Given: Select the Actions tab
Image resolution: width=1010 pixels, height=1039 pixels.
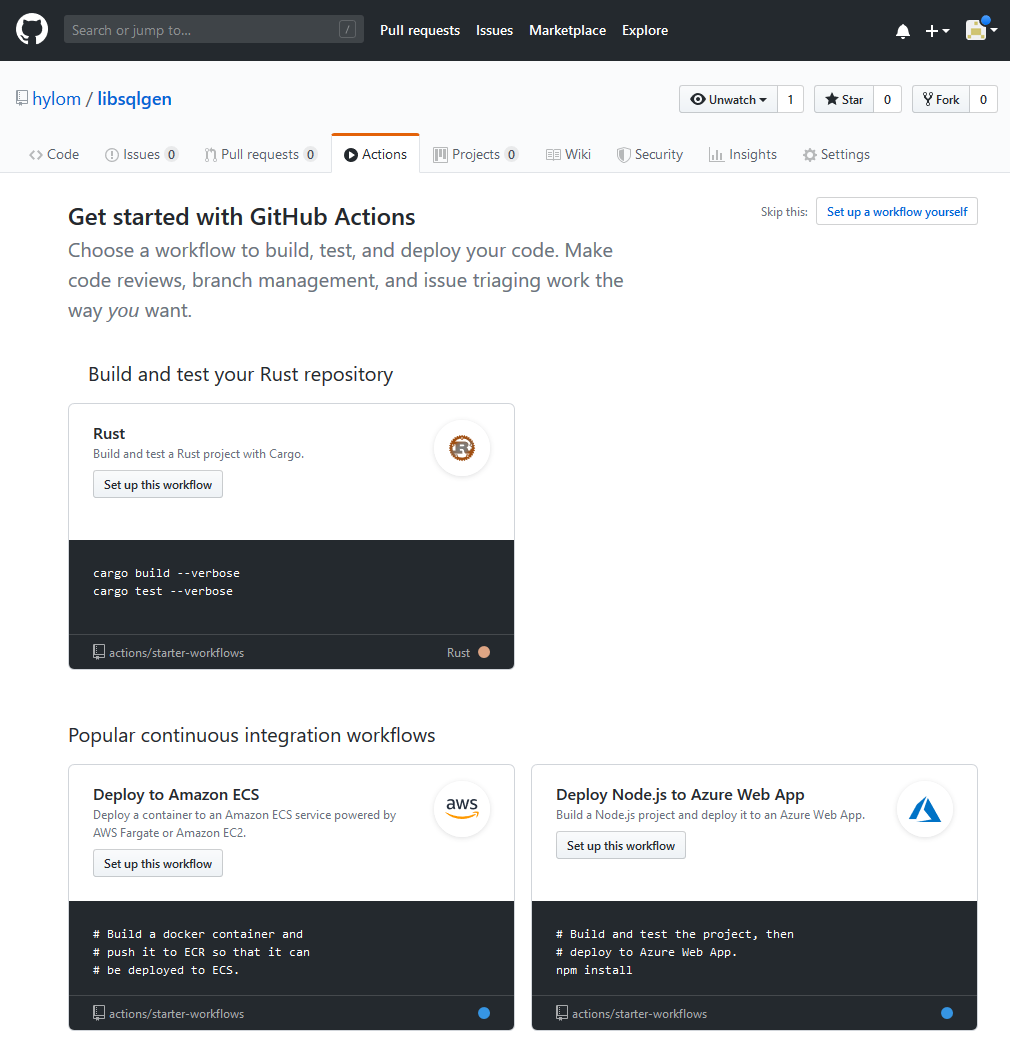Looking at the screenshot, I should [375, 154].
